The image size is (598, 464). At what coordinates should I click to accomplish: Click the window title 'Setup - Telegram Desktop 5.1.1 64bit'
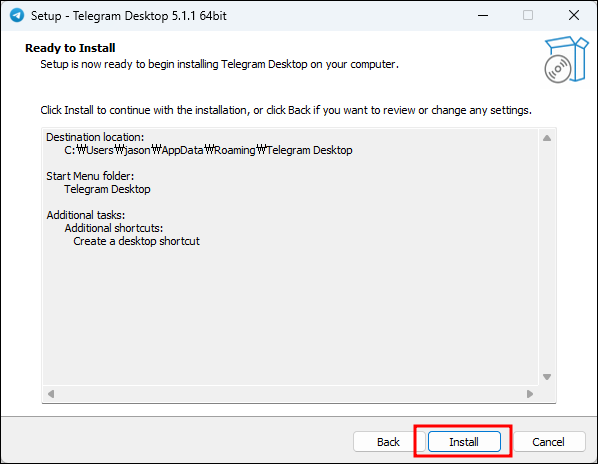(129, 16)
